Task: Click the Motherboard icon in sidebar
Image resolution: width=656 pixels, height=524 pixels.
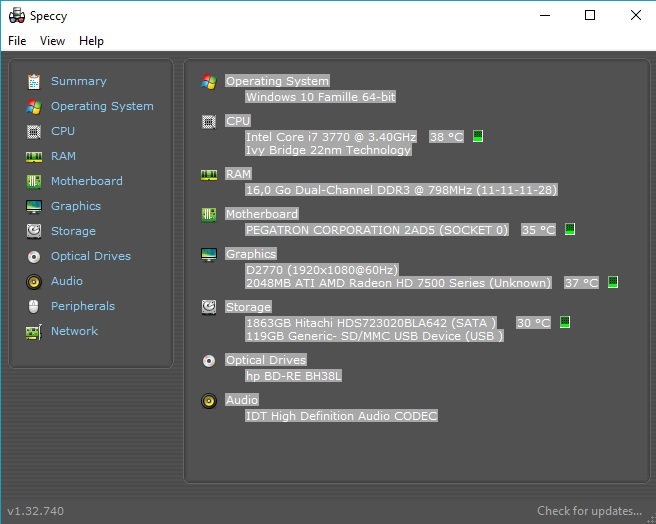Action: (x=34, y=182)
